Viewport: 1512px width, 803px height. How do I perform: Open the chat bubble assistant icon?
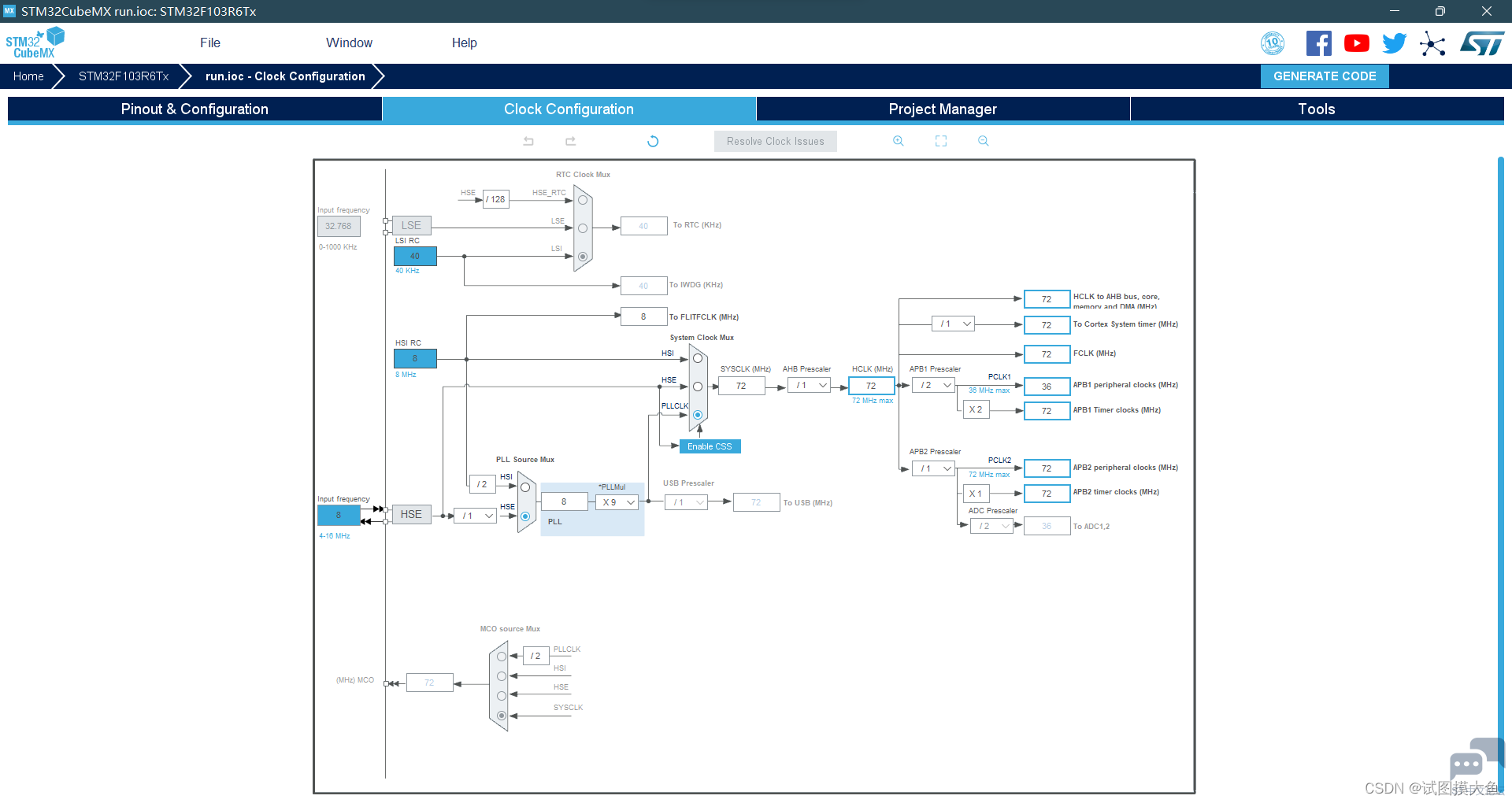[1476, 759]
